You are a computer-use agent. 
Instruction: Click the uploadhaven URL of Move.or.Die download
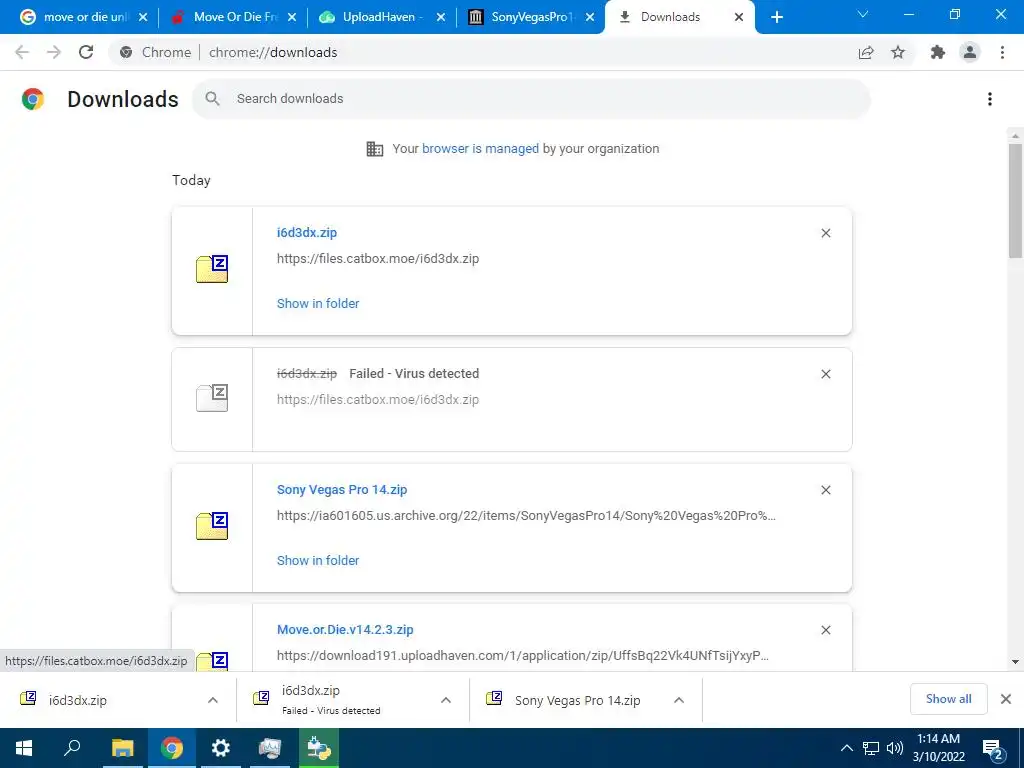click(522, 656)
